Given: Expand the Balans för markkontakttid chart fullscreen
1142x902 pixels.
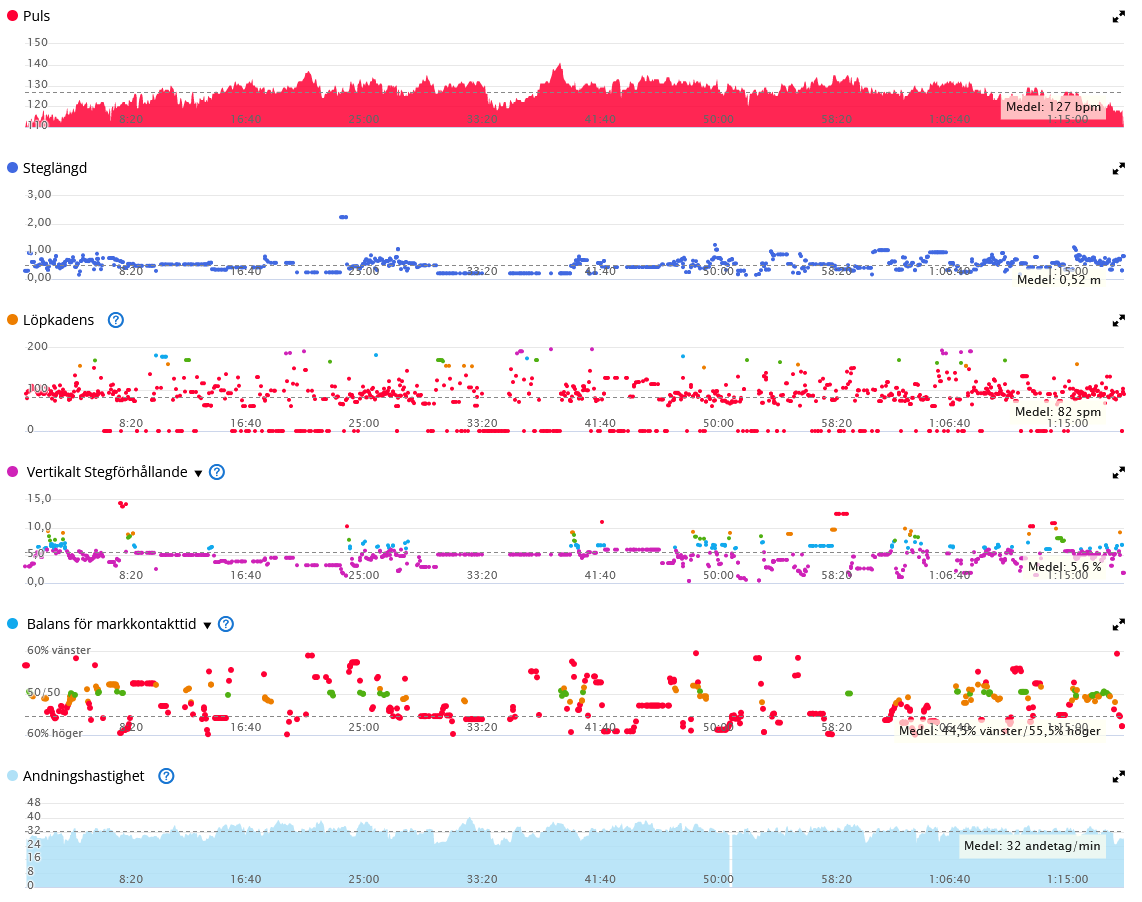Looking at the screenshot, I should point(1119,624).
